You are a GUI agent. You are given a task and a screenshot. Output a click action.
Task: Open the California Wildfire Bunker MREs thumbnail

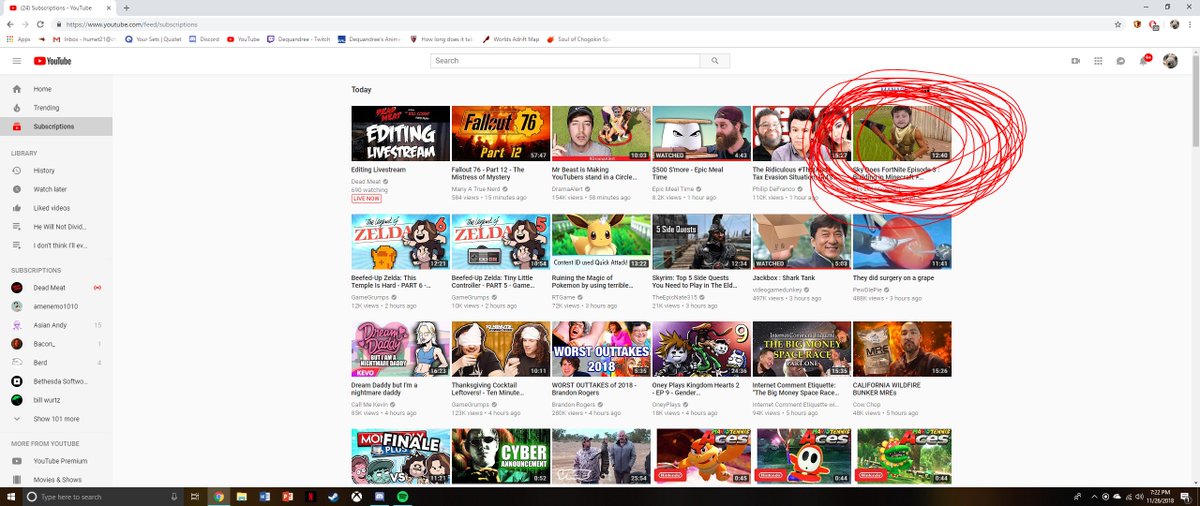(901, 349)
